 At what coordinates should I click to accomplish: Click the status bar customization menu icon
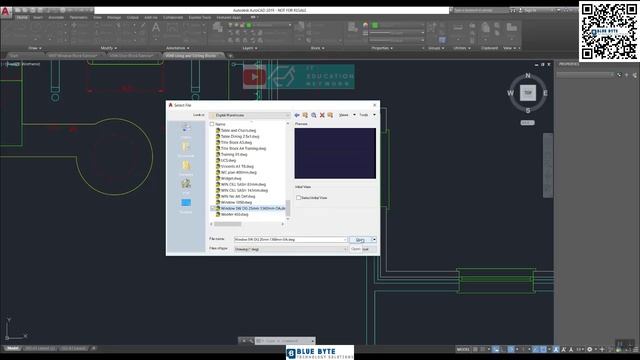pos(635,349)
